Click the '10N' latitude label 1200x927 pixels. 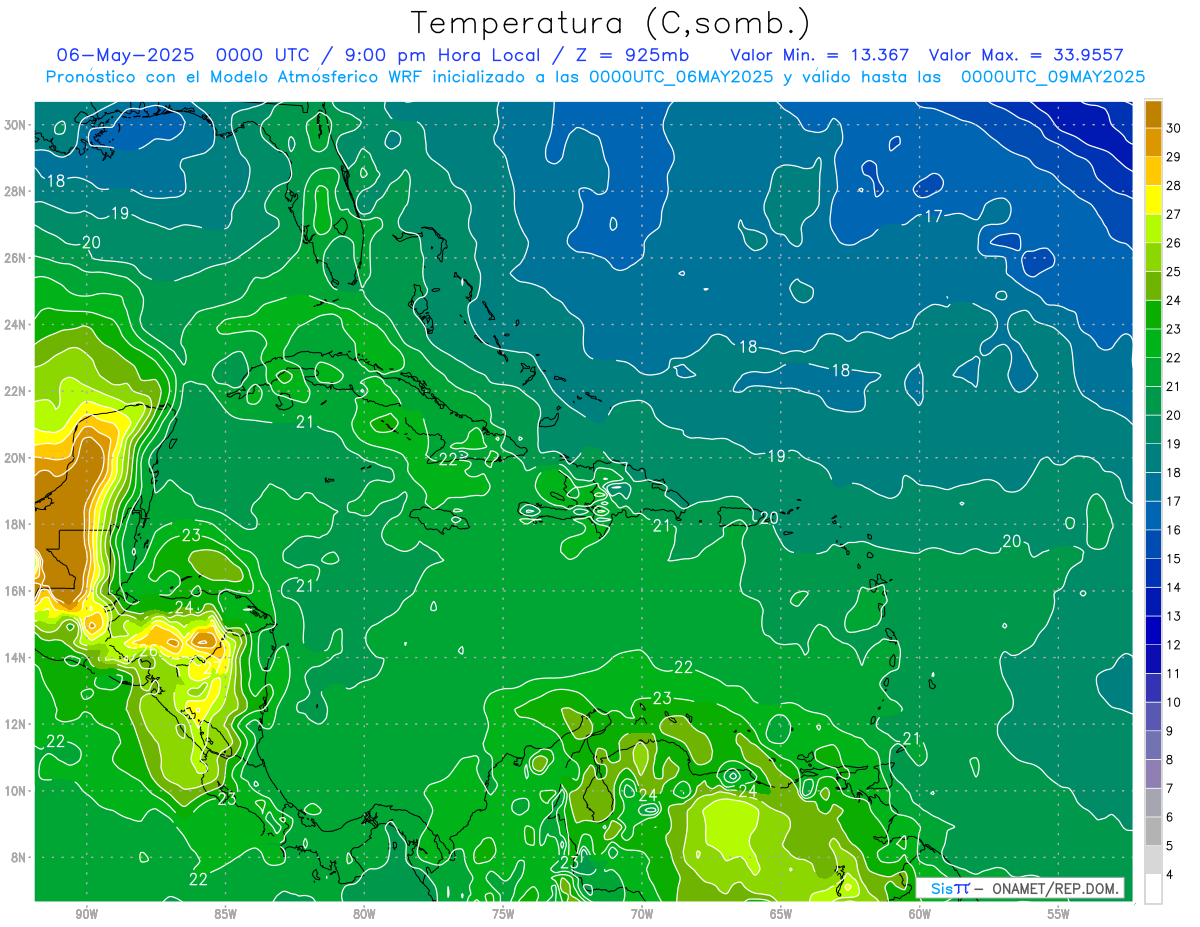pos(16,790)
